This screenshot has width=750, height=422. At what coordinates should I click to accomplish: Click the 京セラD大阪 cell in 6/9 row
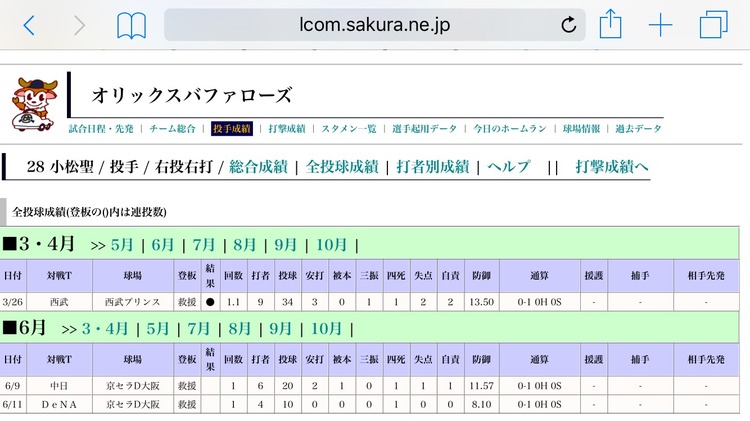coord(132,386)
